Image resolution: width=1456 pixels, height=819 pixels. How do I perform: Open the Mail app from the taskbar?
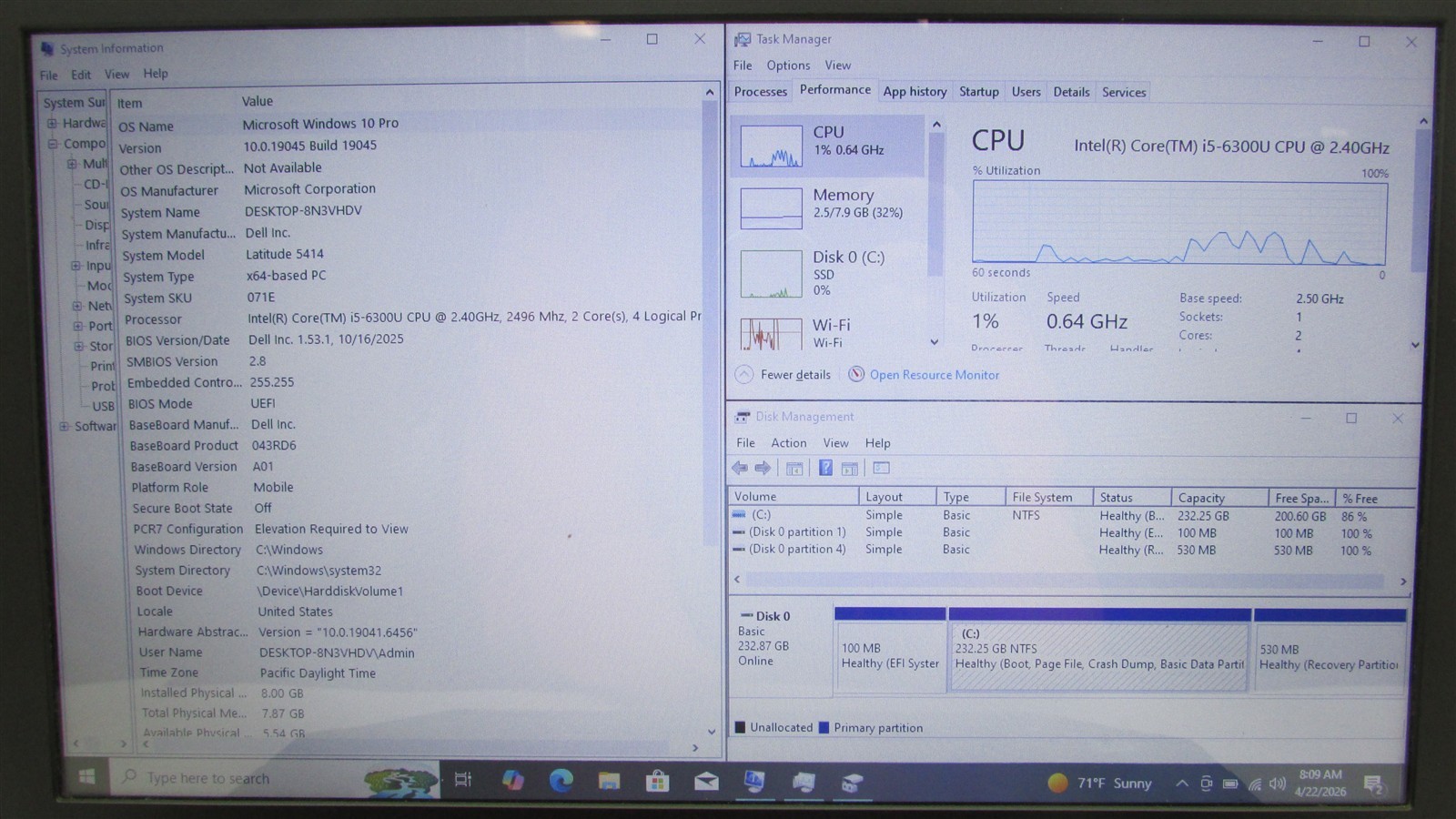(x=706, y=782)
